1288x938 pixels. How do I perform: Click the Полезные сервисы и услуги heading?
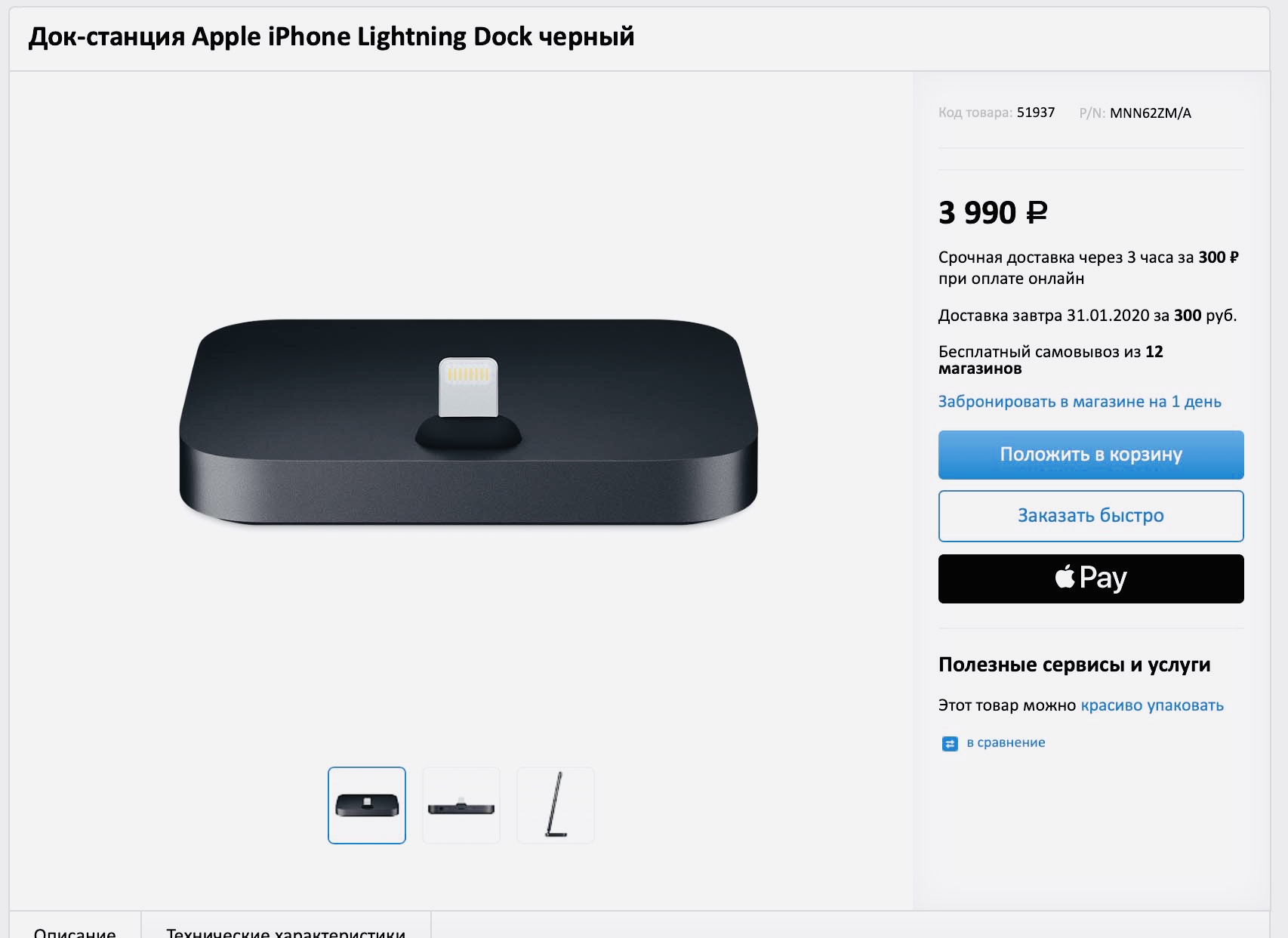click(1074, 665)
